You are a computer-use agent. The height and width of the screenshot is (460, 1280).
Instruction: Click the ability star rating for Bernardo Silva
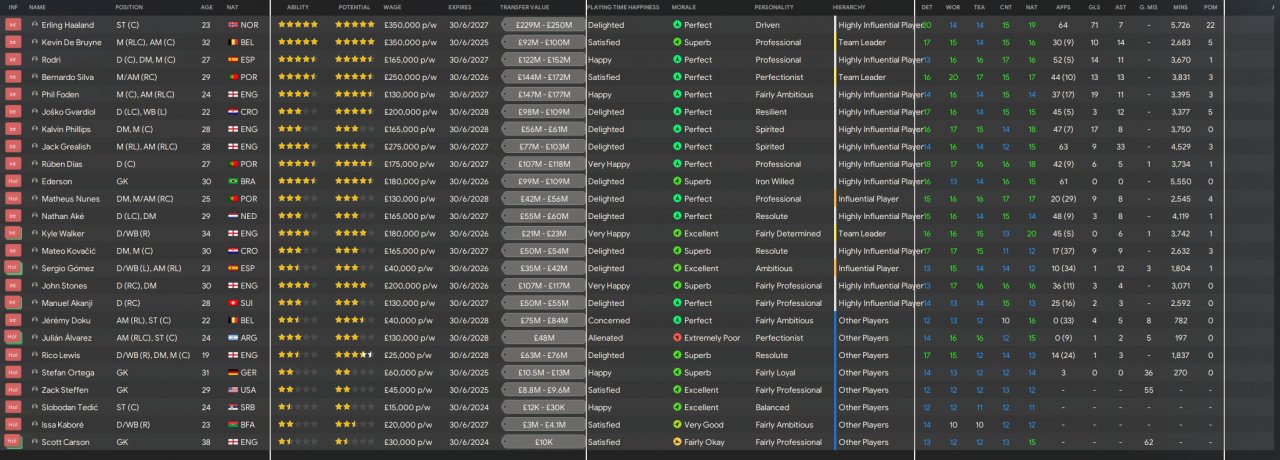click(x=298, y=77)
